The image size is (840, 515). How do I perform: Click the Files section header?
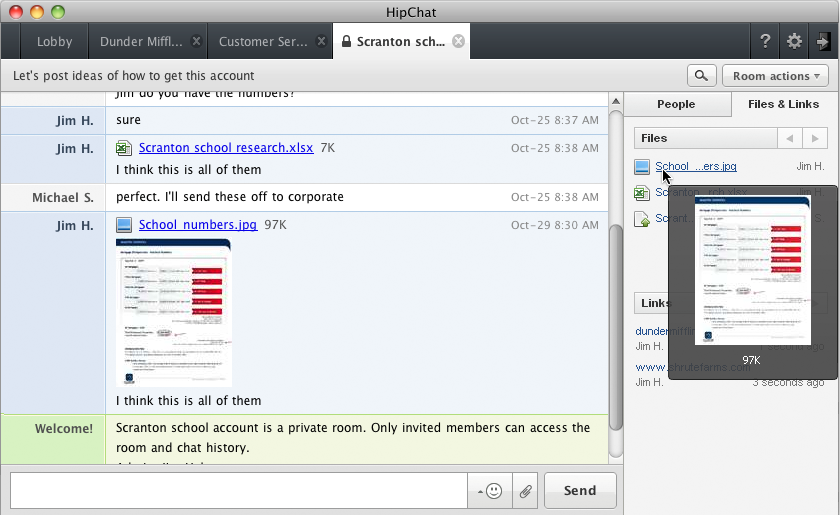point(706,138)
